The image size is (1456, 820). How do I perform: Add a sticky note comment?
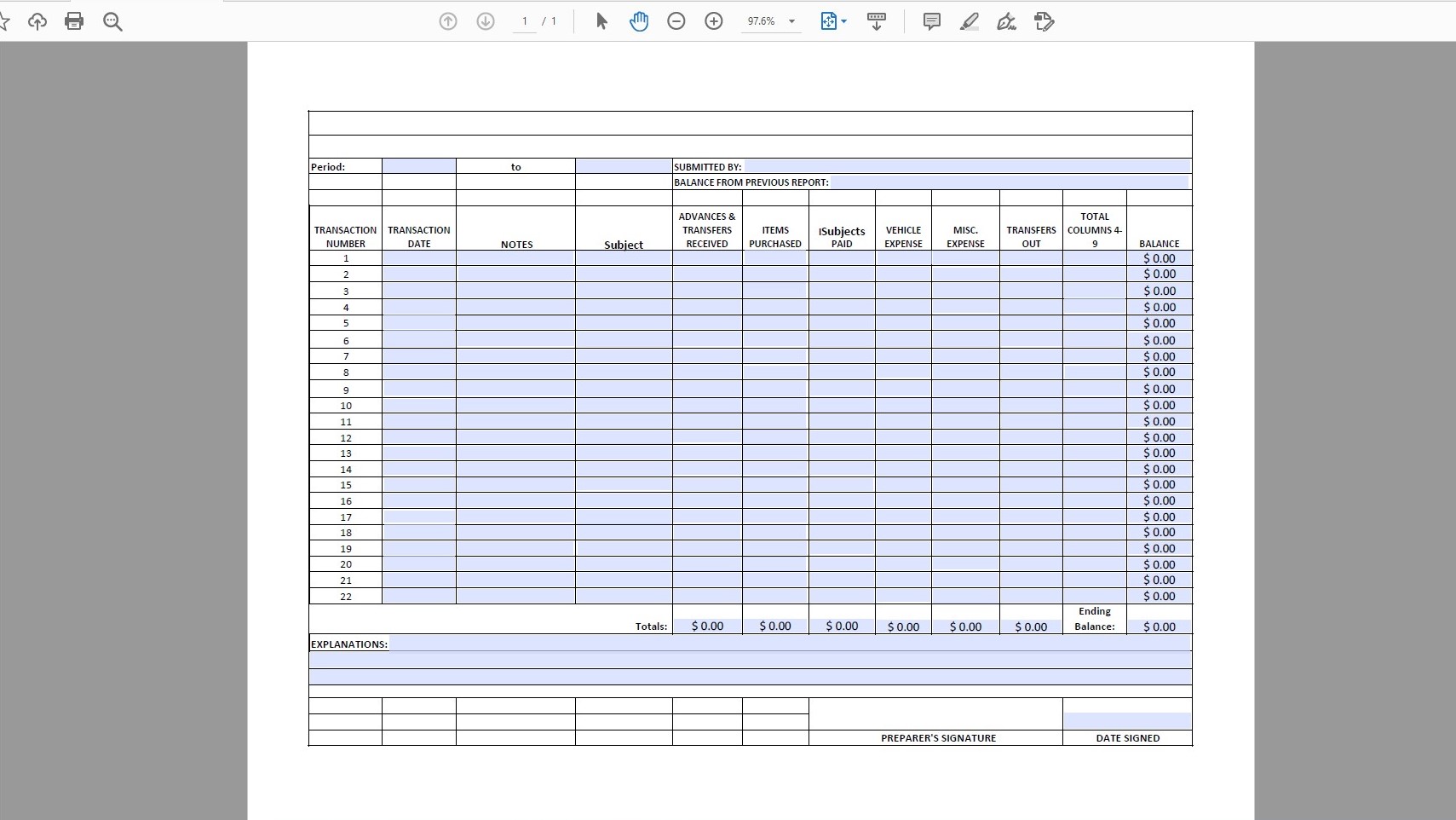[x=930, y=21]
